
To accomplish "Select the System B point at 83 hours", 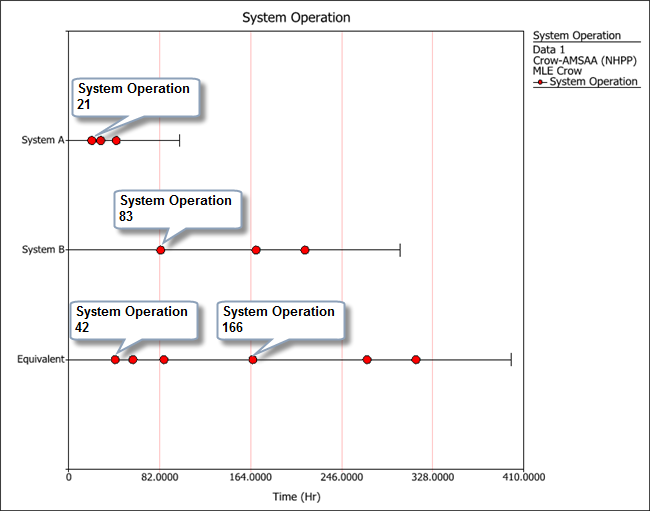I will [160, 250].
